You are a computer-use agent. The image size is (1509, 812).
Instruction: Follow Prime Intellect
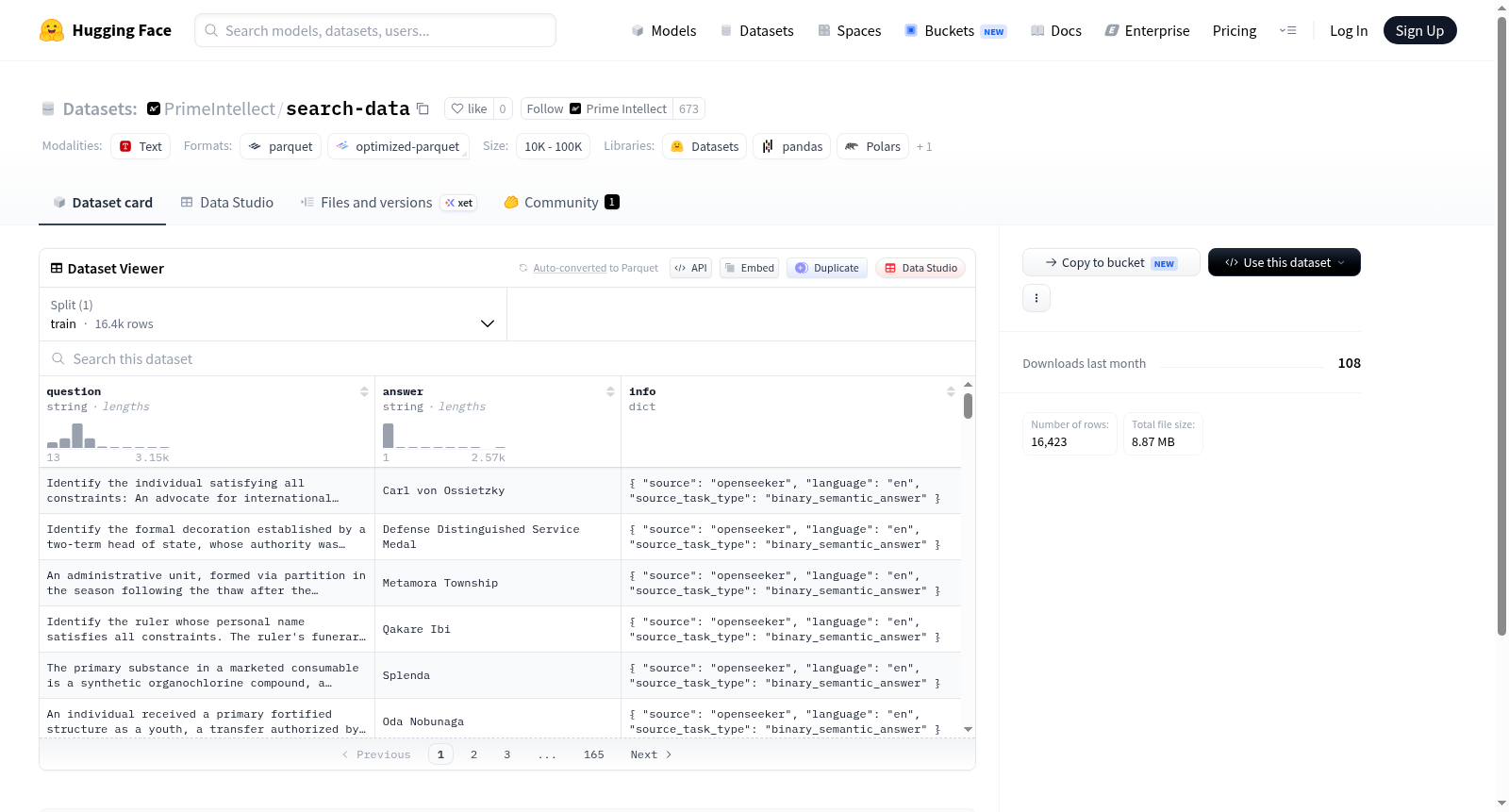[596, 108]
